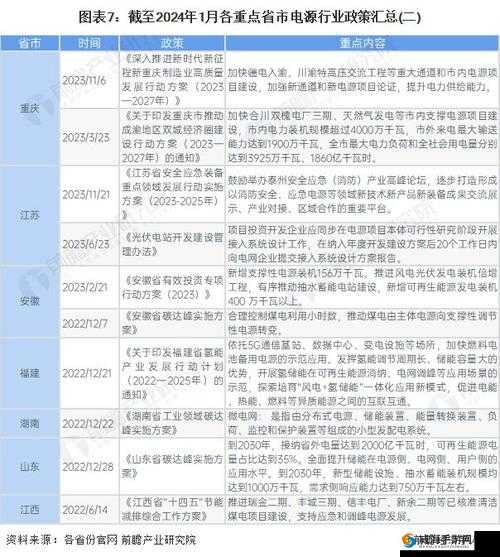Click policy 安徽省有效投资专项行动方案

(173, 287)
